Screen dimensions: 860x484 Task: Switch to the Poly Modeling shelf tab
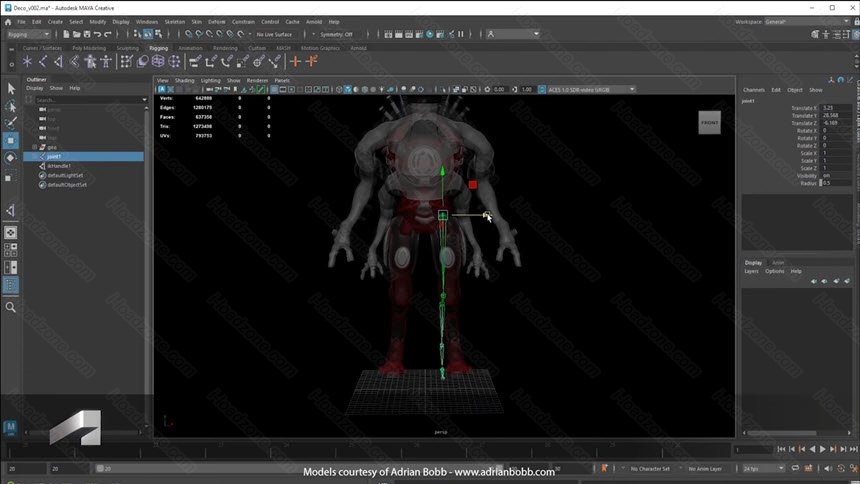(89, 48)
